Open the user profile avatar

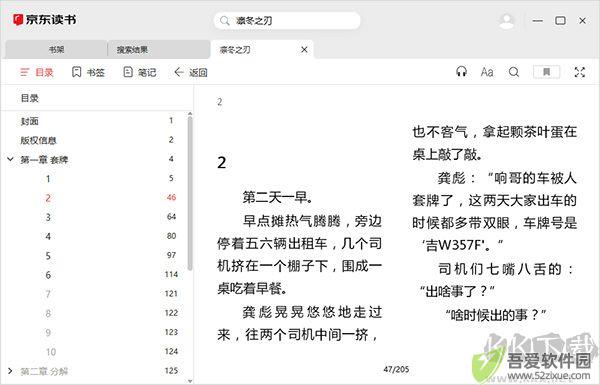(507, 21)
